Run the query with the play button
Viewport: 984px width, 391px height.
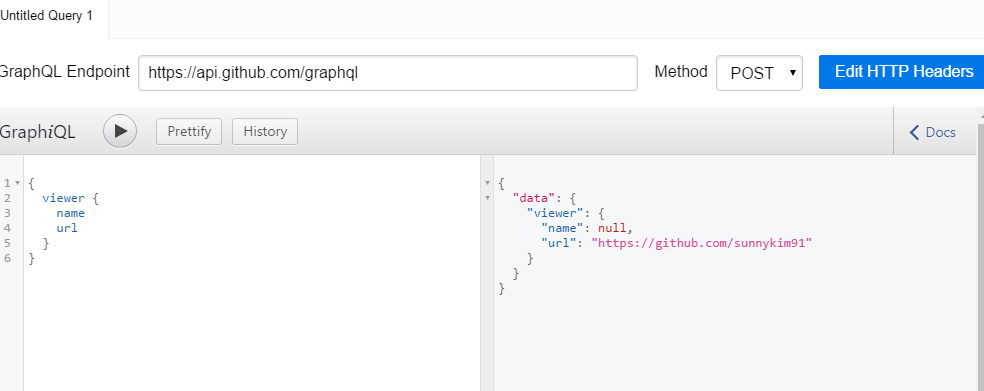click(x=120, y=131)
